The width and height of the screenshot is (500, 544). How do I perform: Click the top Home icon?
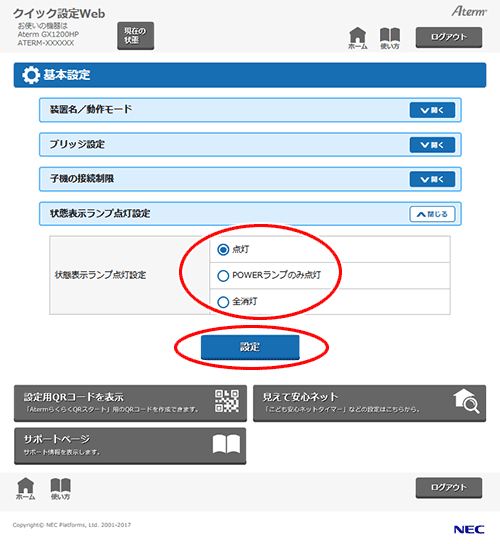click(357, 38)
